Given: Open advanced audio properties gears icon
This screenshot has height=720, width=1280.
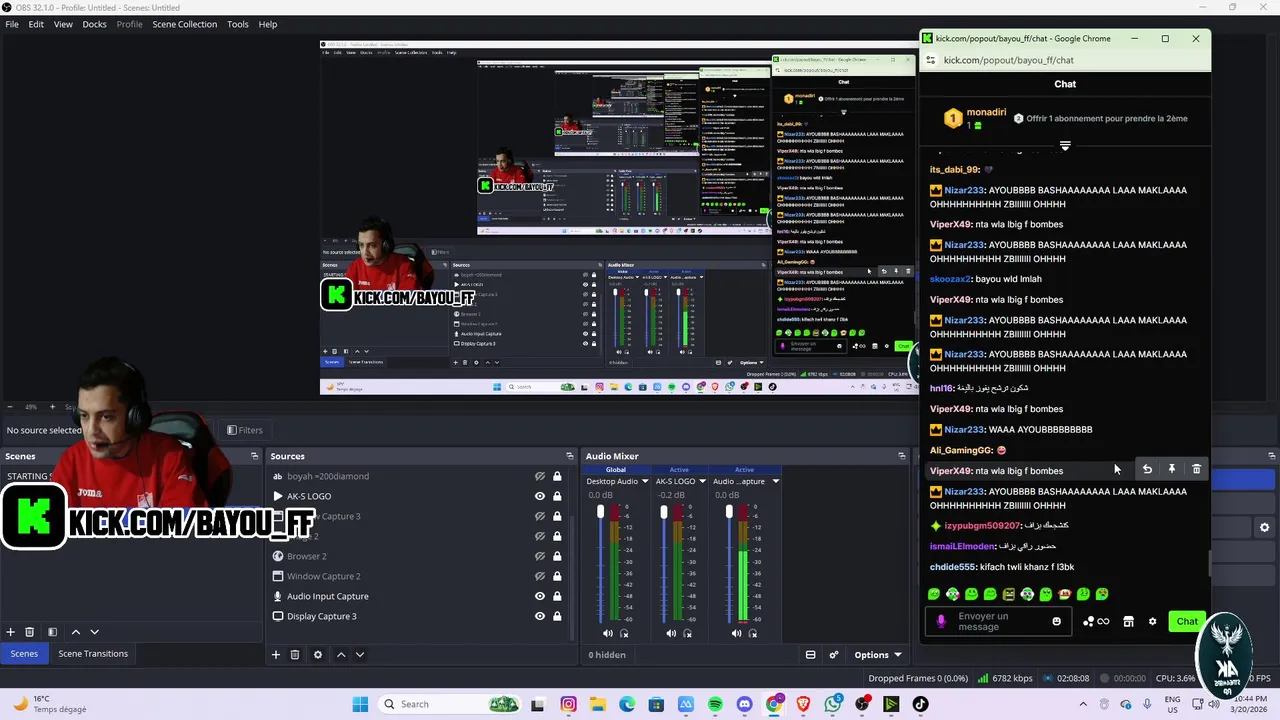Looking at the screenshot, I should [x=834, y=655].
